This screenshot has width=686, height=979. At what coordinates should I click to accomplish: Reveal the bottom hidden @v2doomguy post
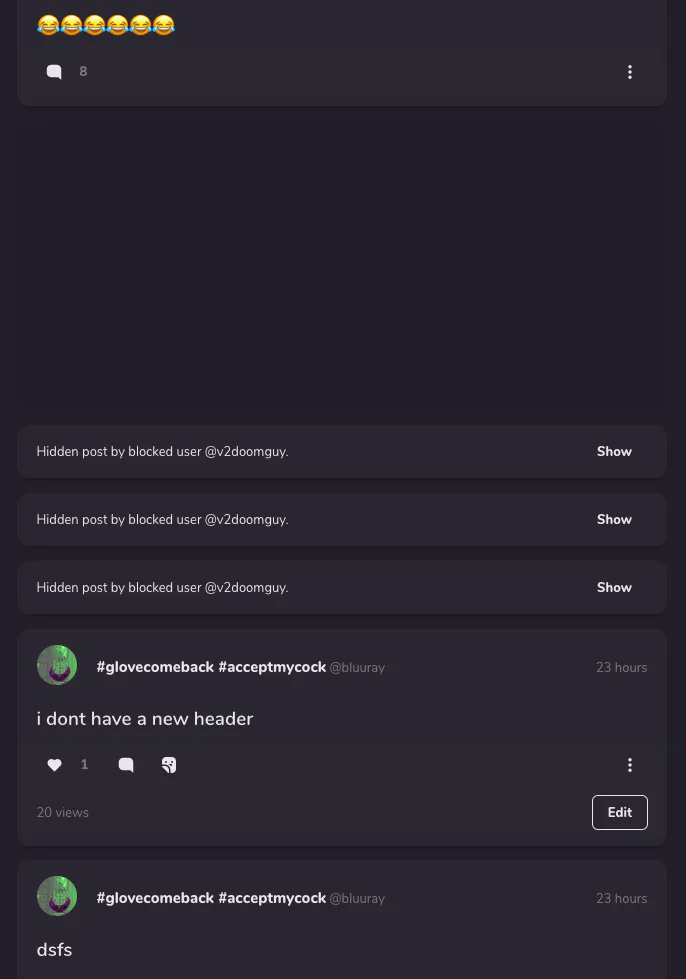pos(614,588)
